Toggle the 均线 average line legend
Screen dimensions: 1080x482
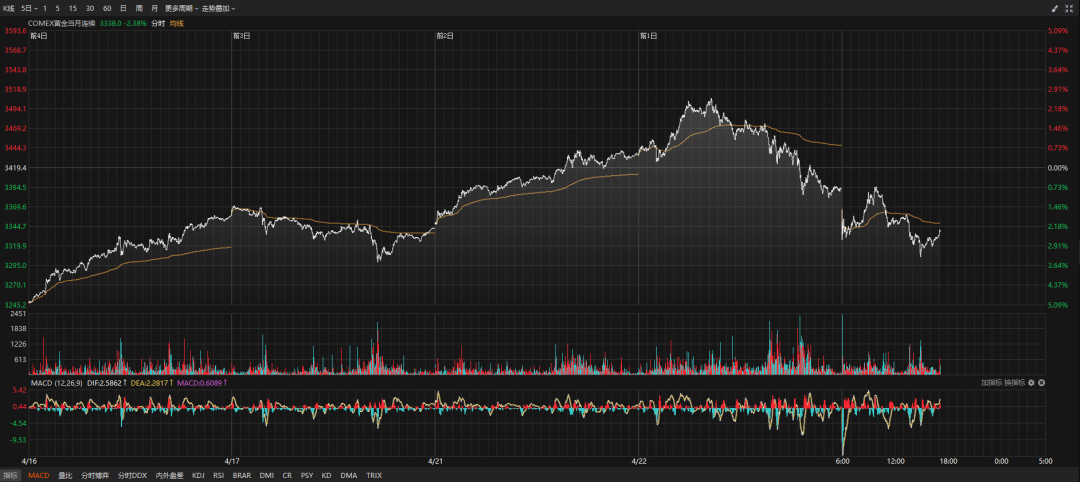point(177,21)
